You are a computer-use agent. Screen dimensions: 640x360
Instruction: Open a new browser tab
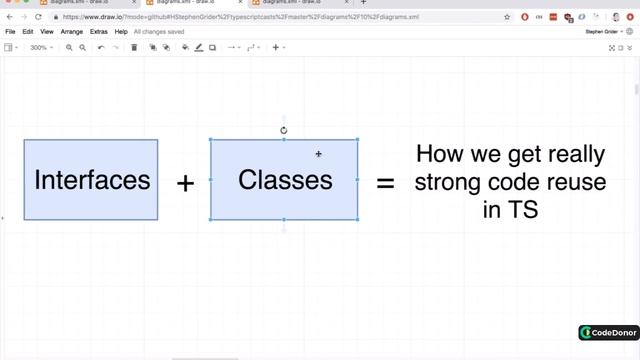[x=363, y=2]
